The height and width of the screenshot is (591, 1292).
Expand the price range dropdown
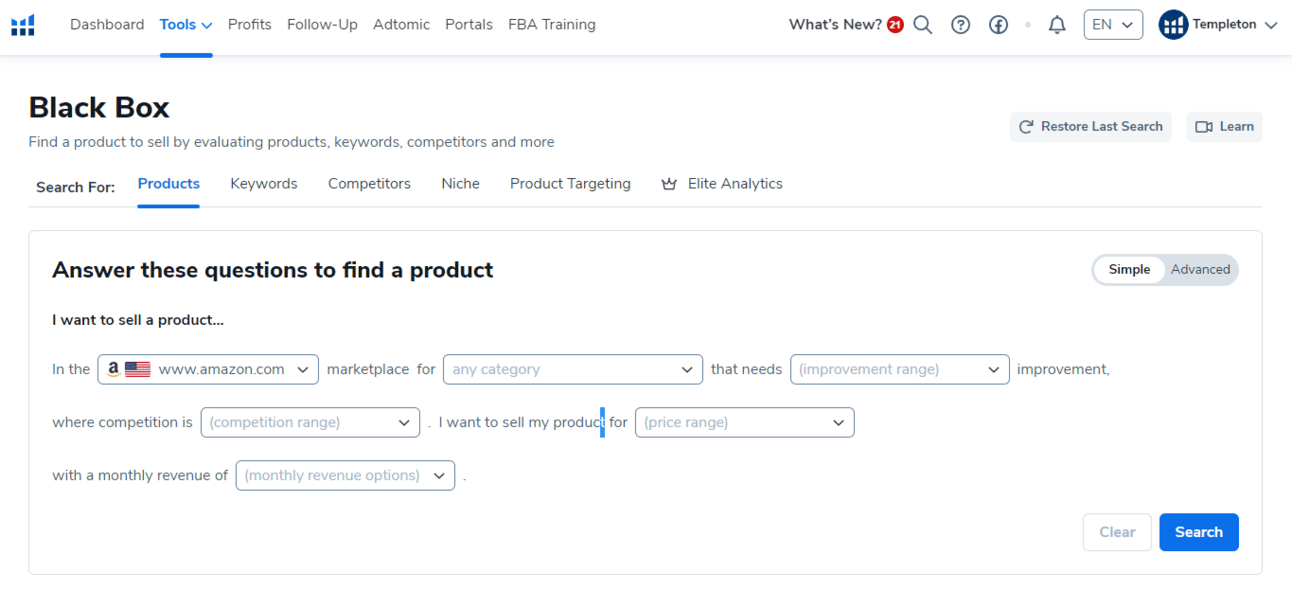[x=744, y=422]
